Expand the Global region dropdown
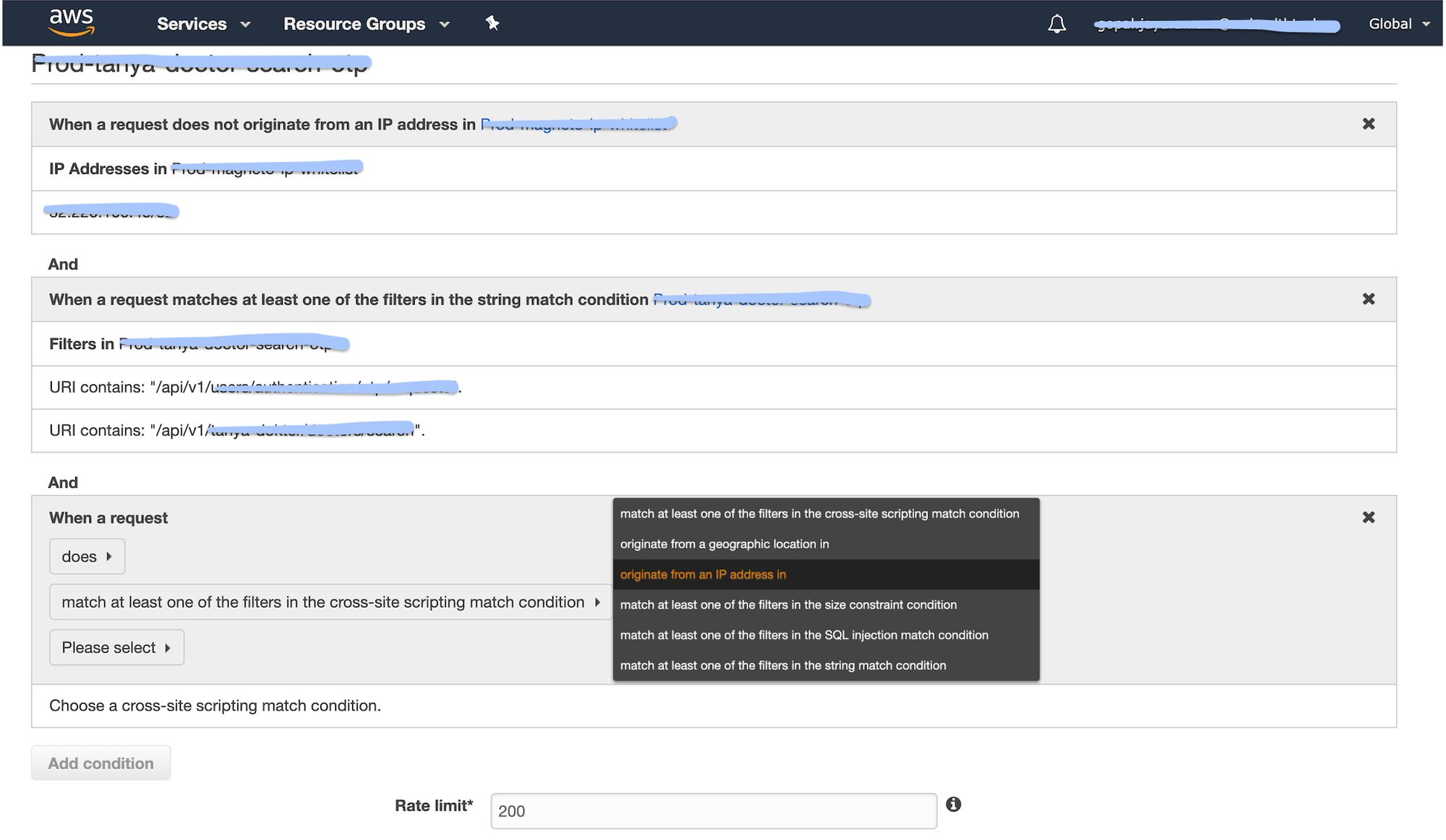Viewport: 1446px width, 840px height. tap(1398, 24)
